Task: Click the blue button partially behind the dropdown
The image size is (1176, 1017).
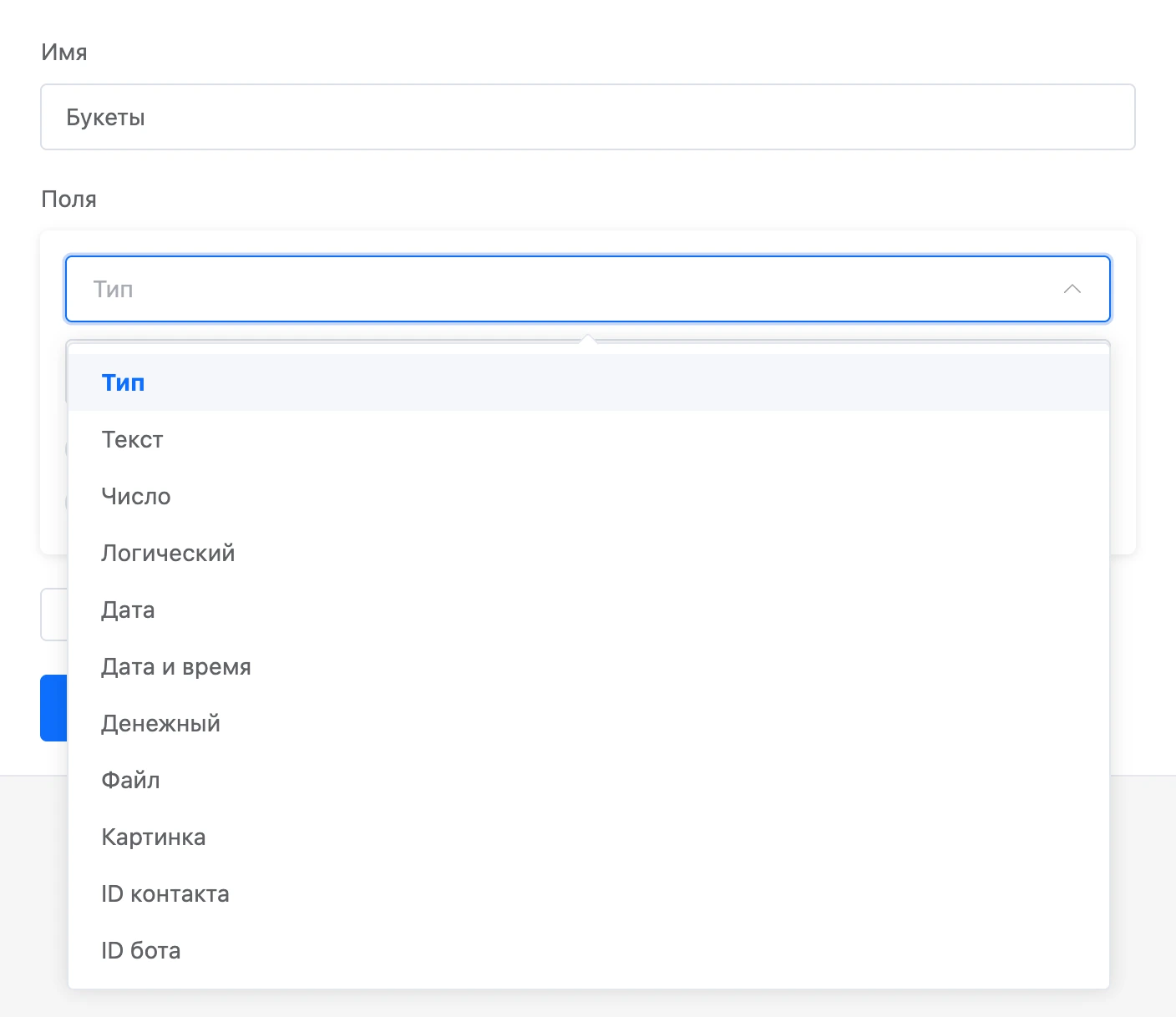Action: click(54, 708)
